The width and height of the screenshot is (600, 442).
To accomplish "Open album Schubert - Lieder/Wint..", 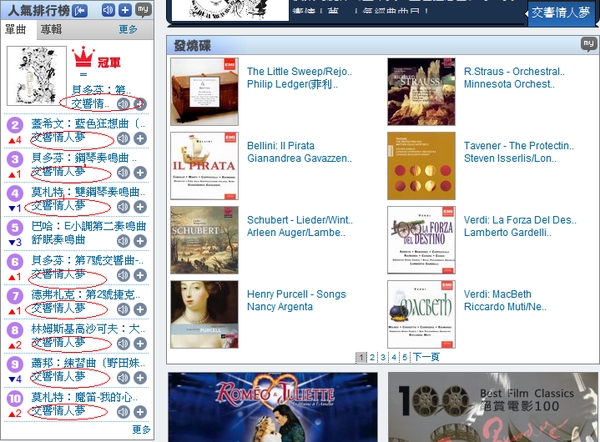I will point(300,220).
